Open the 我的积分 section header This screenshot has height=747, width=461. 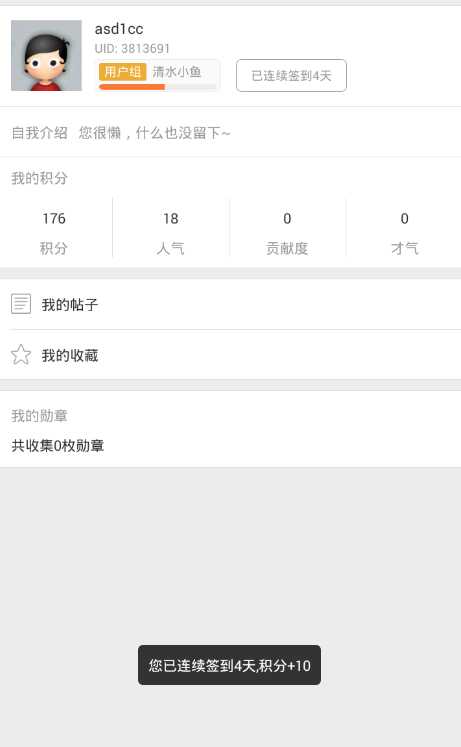click(x=39, y=178)
